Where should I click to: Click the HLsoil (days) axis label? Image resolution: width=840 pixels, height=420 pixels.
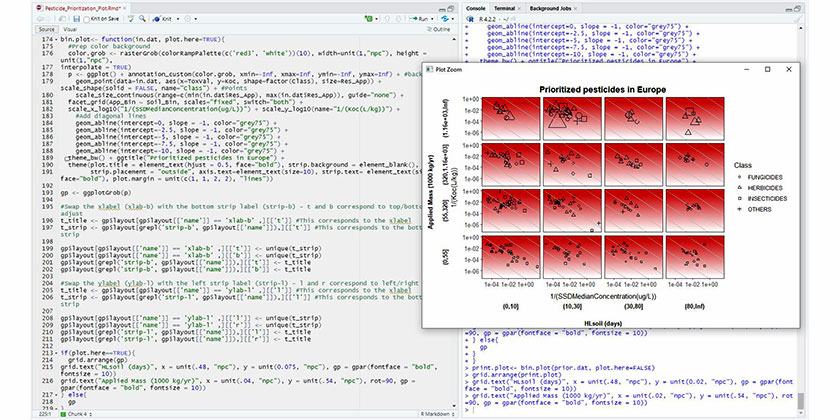(x=603, y=323)
